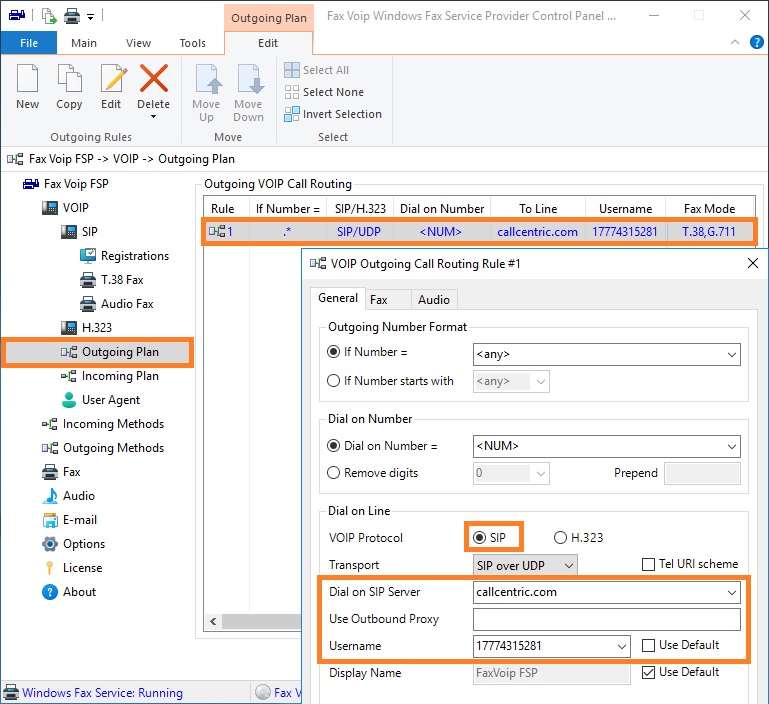Viewport: 769px width, 704px height.
Task: Select the Remove digits radio button
Action: [333, 472]
